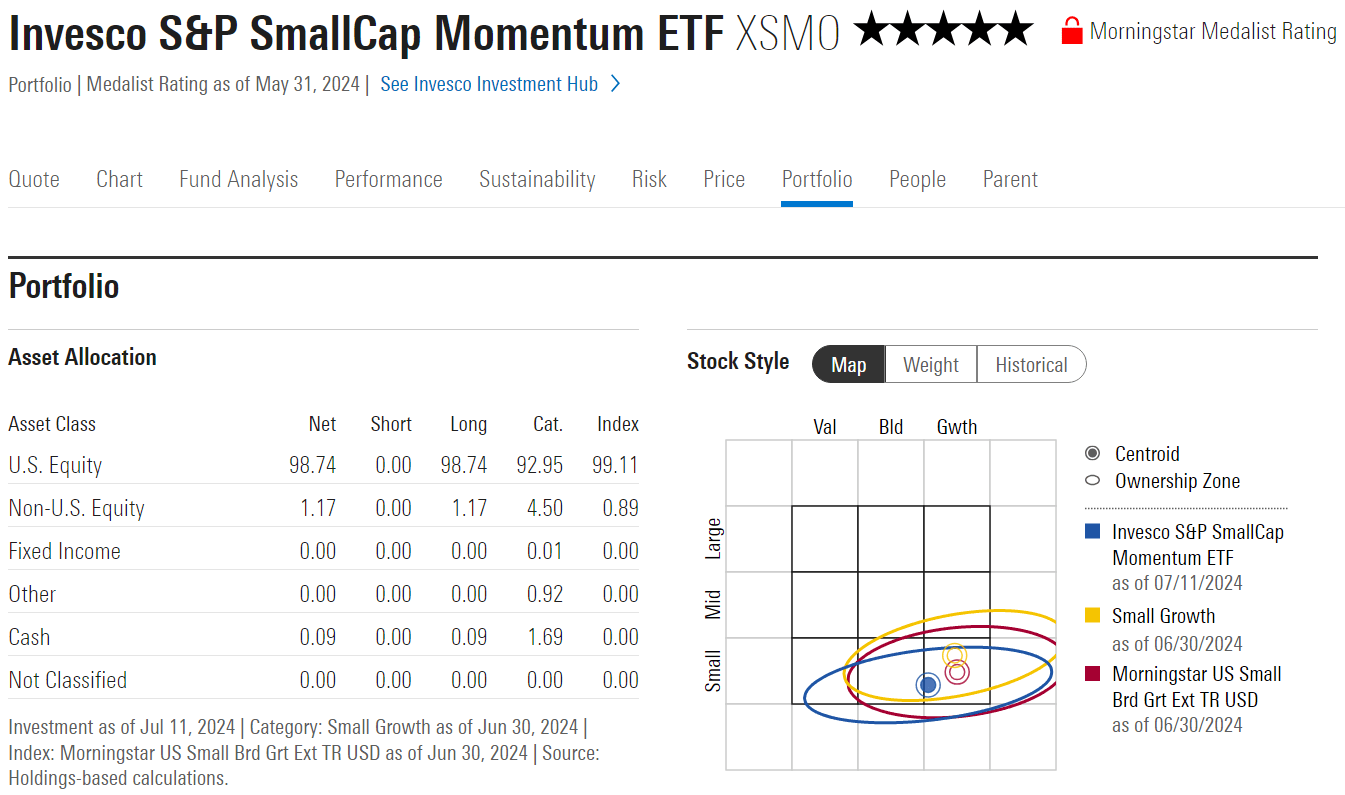The height and width of the screenshot is (795, 1345).
Task: Open the Performance tab
Action: [x=388, y=179]
